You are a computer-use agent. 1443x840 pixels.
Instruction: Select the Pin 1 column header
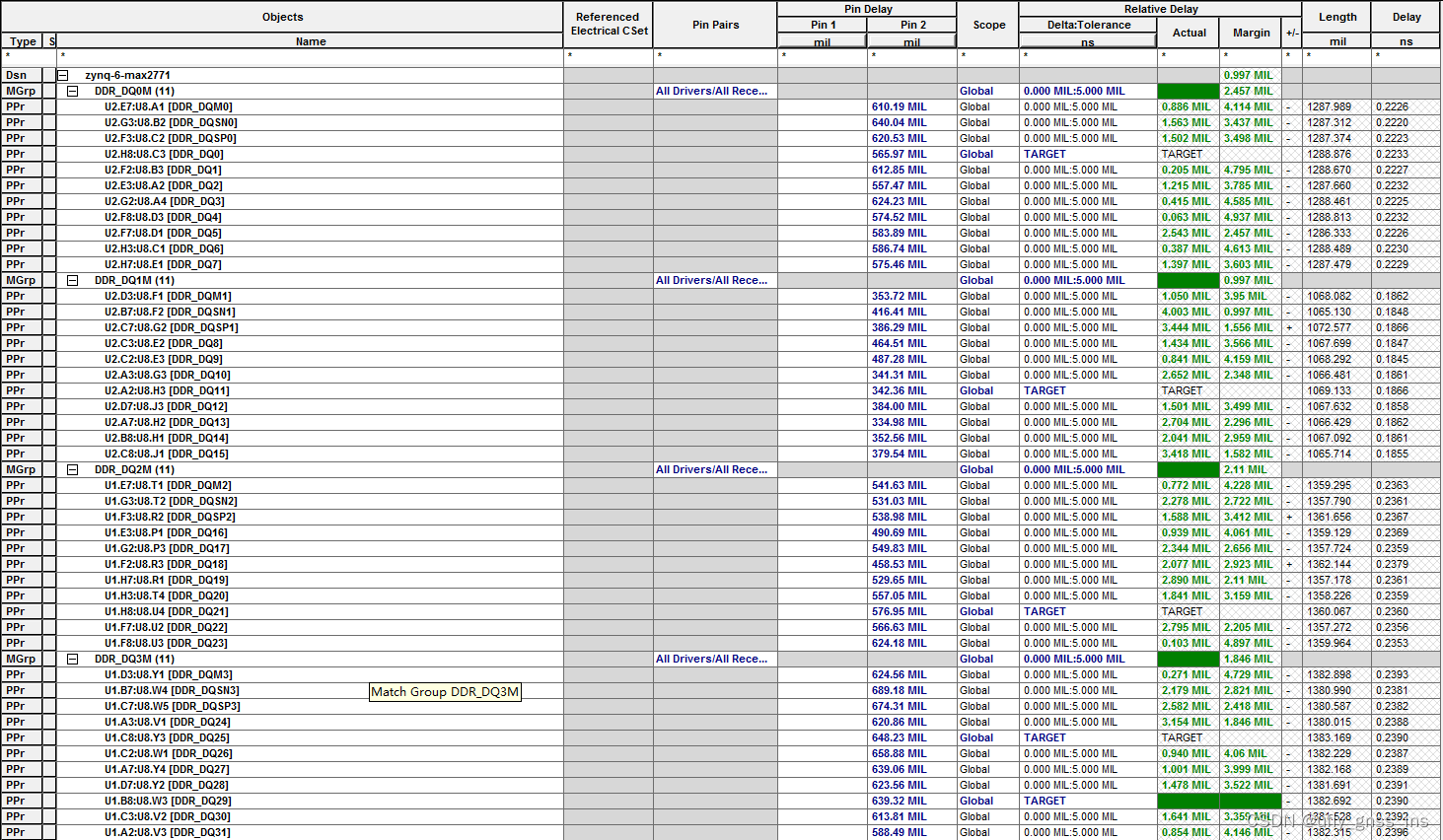(823, 25)
